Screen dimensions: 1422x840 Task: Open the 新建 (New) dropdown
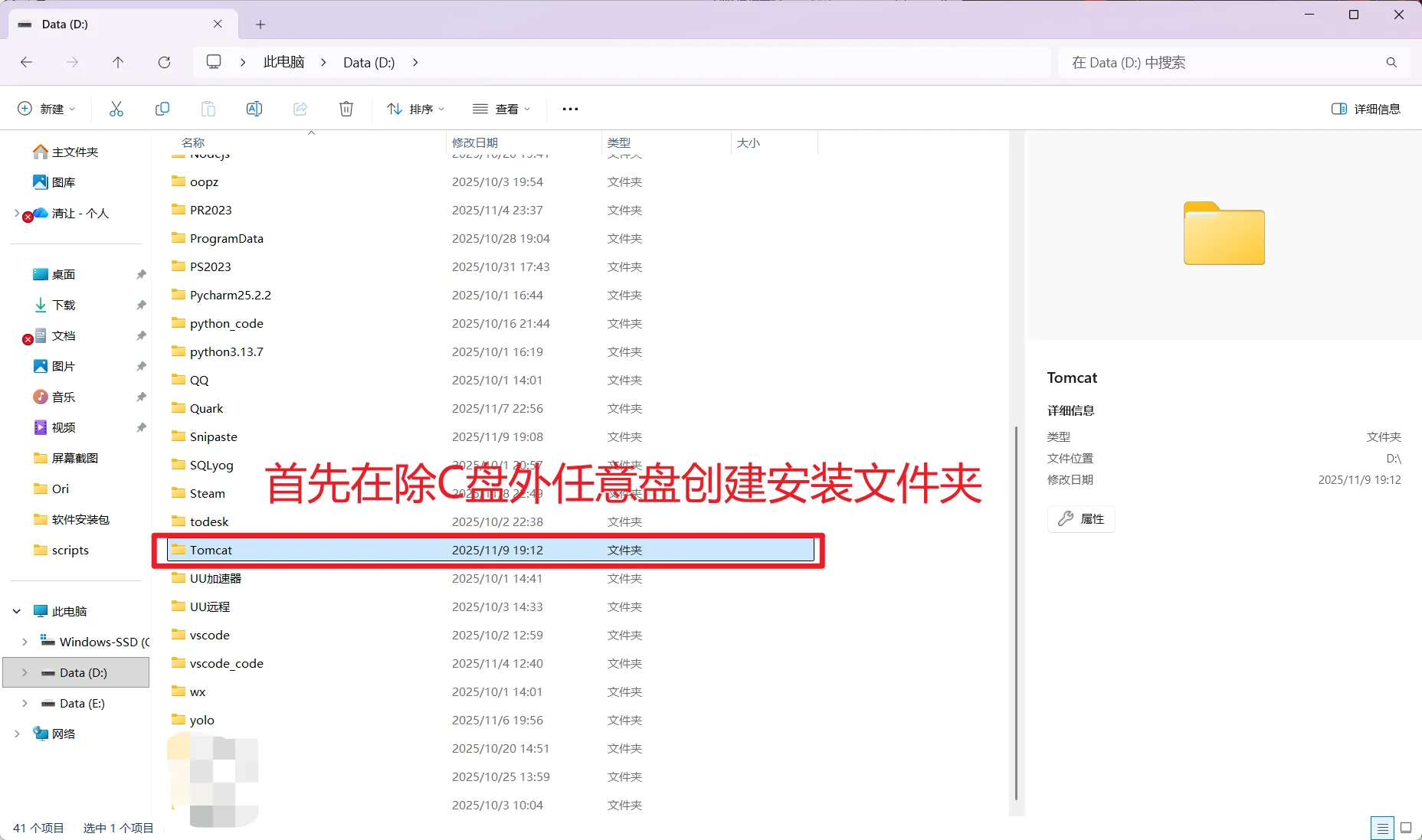click(46, 109)
